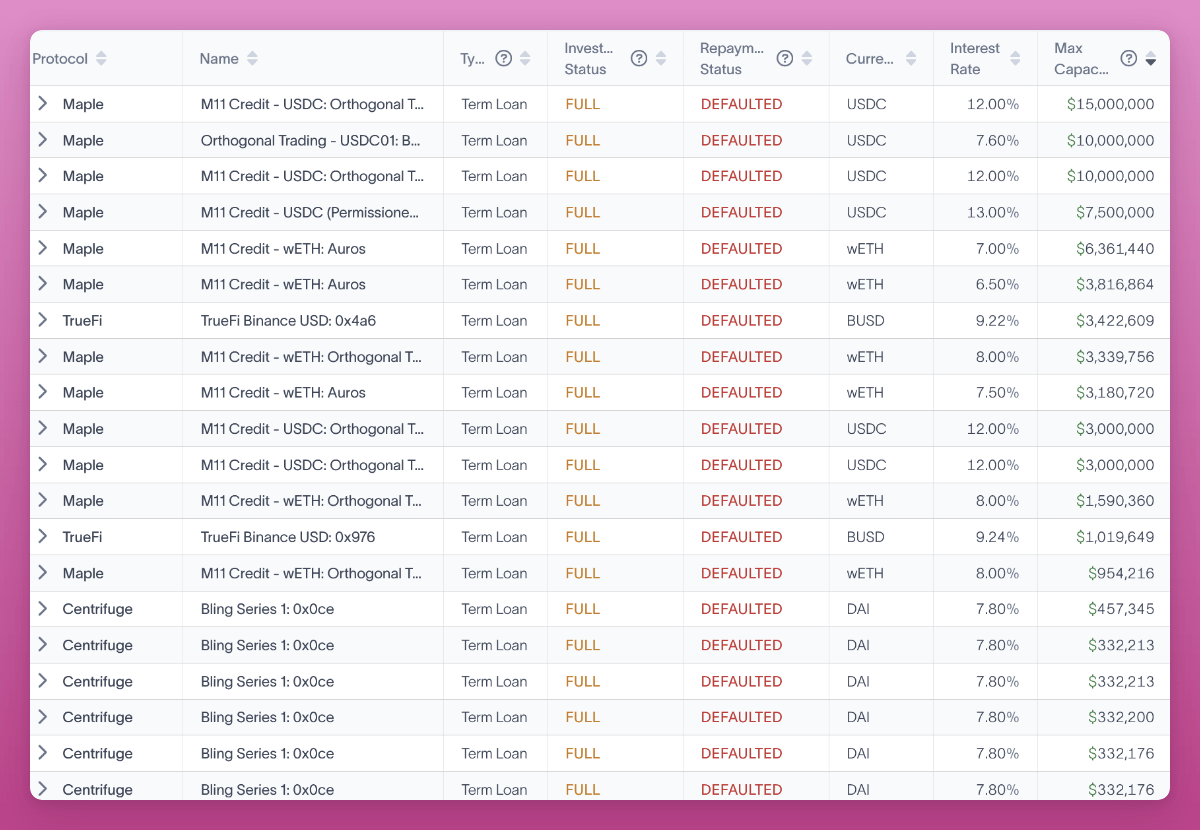Sort by Interest Rate using its arrows

[1015, 59]
